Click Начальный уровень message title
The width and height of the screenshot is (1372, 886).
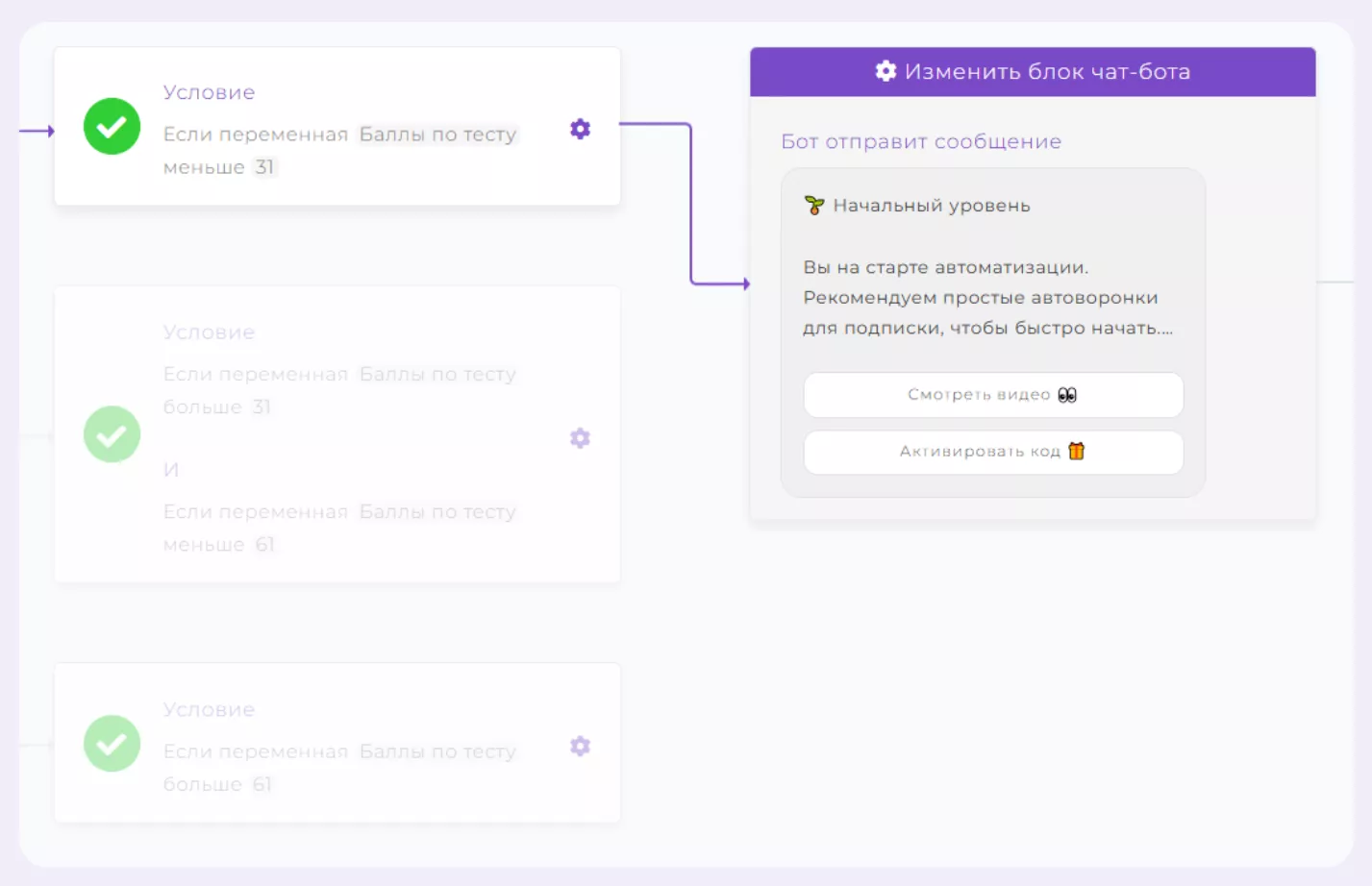932,206
